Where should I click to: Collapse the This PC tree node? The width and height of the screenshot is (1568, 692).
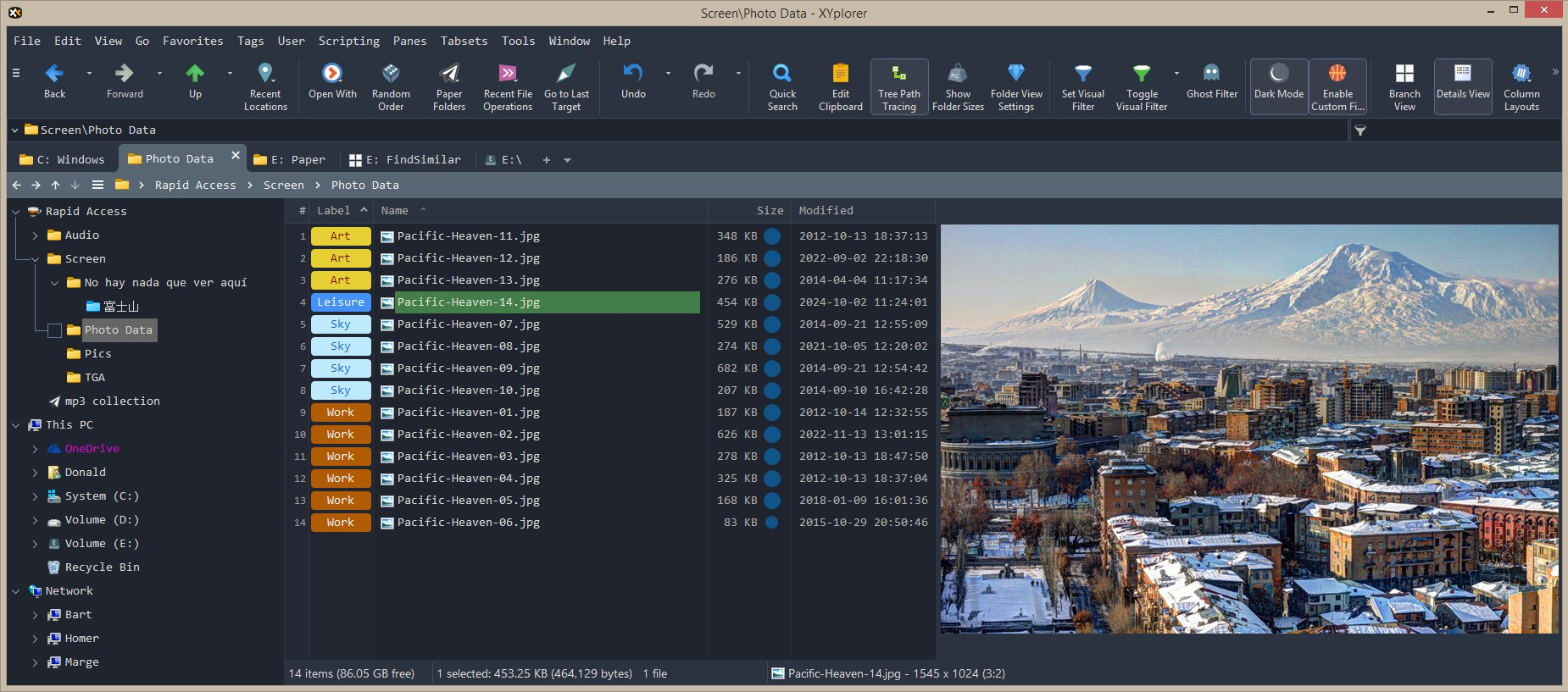(x=15, y=425)
